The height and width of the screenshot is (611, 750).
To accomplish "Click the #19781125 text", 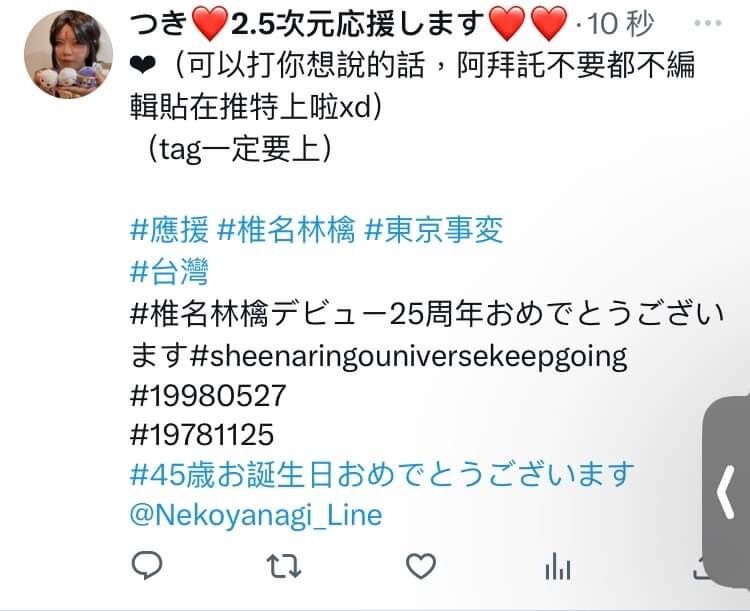I will coord(202,434).
